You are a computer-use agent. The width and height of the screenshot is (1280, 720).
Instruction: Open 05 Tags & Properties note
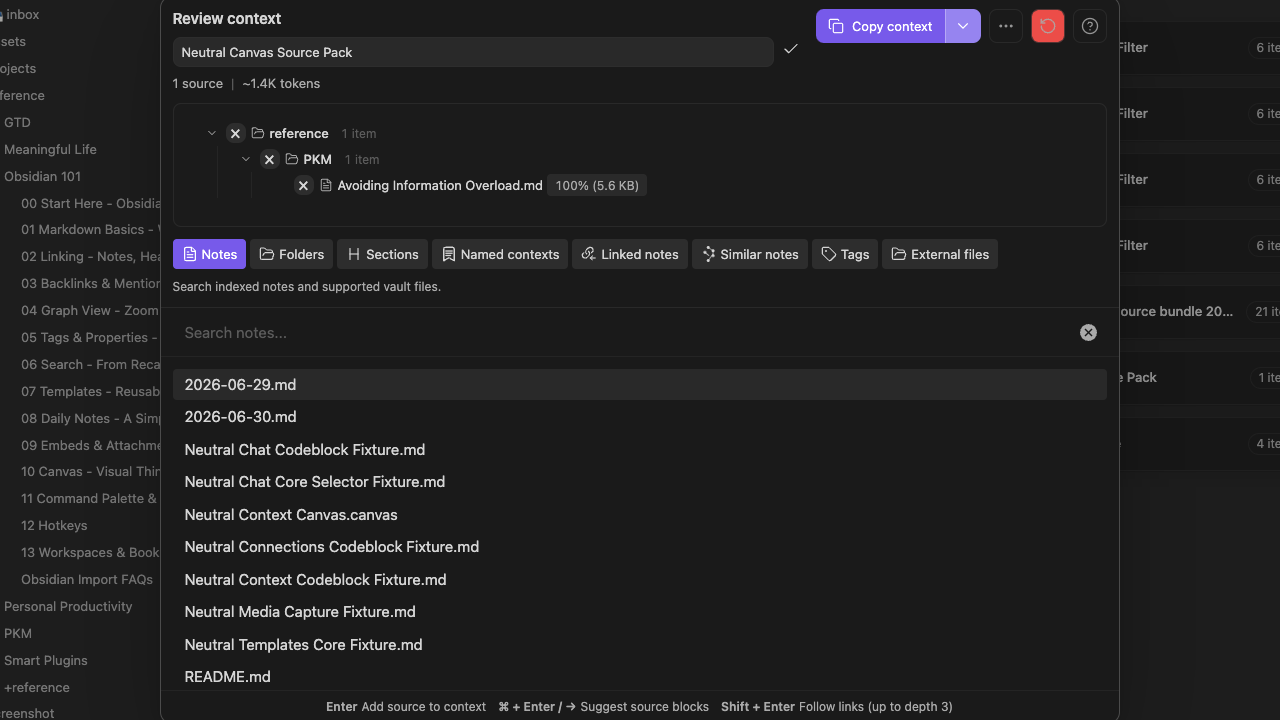88,338
